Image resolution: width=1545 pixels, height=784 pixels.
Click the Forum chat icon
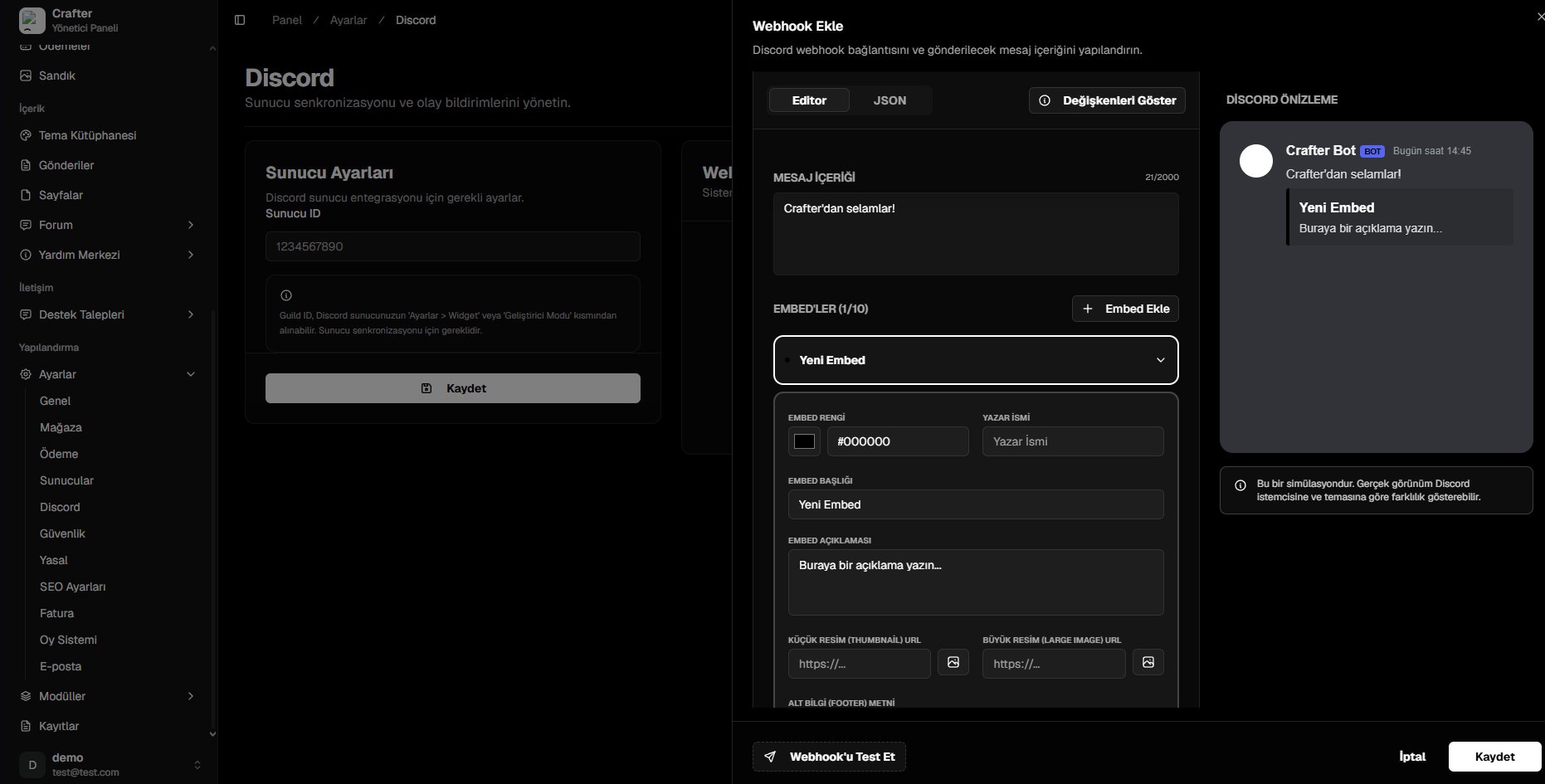coord(26,225)
